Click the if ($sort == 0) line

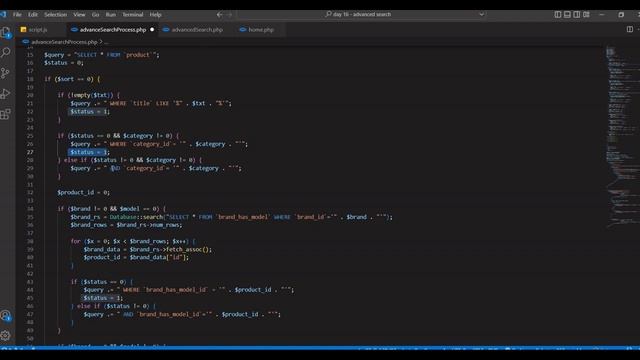pos(72,79)
